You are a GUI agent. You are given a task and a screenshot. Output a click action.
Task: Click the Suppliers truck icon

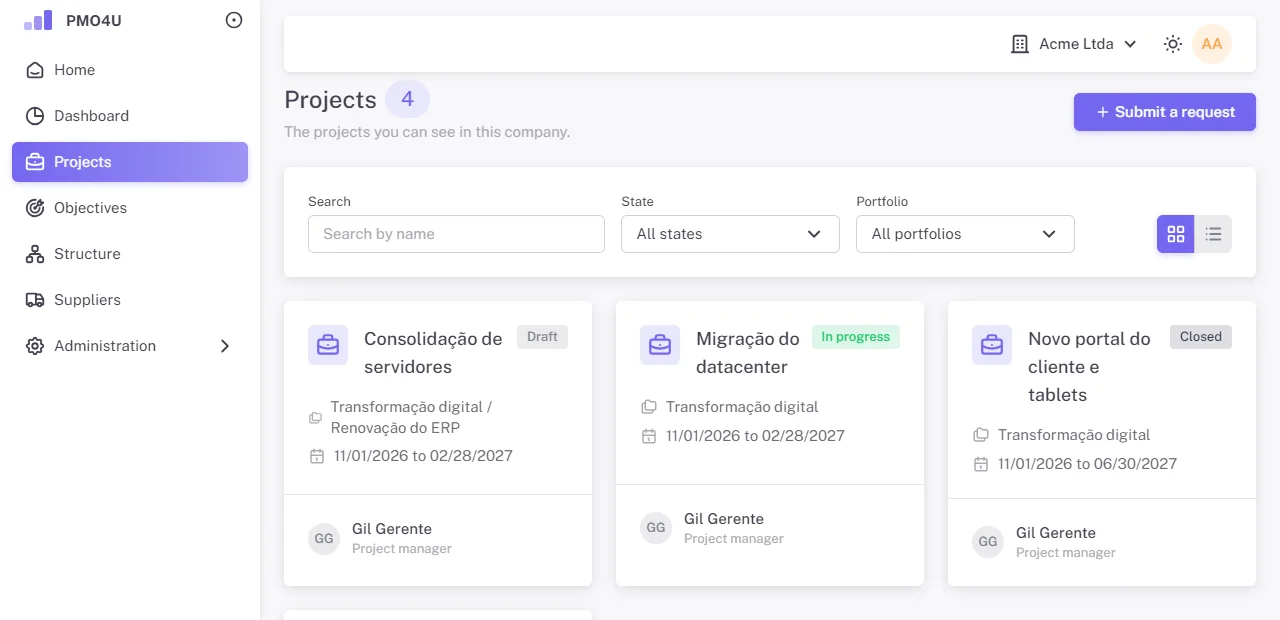point(35,300)
